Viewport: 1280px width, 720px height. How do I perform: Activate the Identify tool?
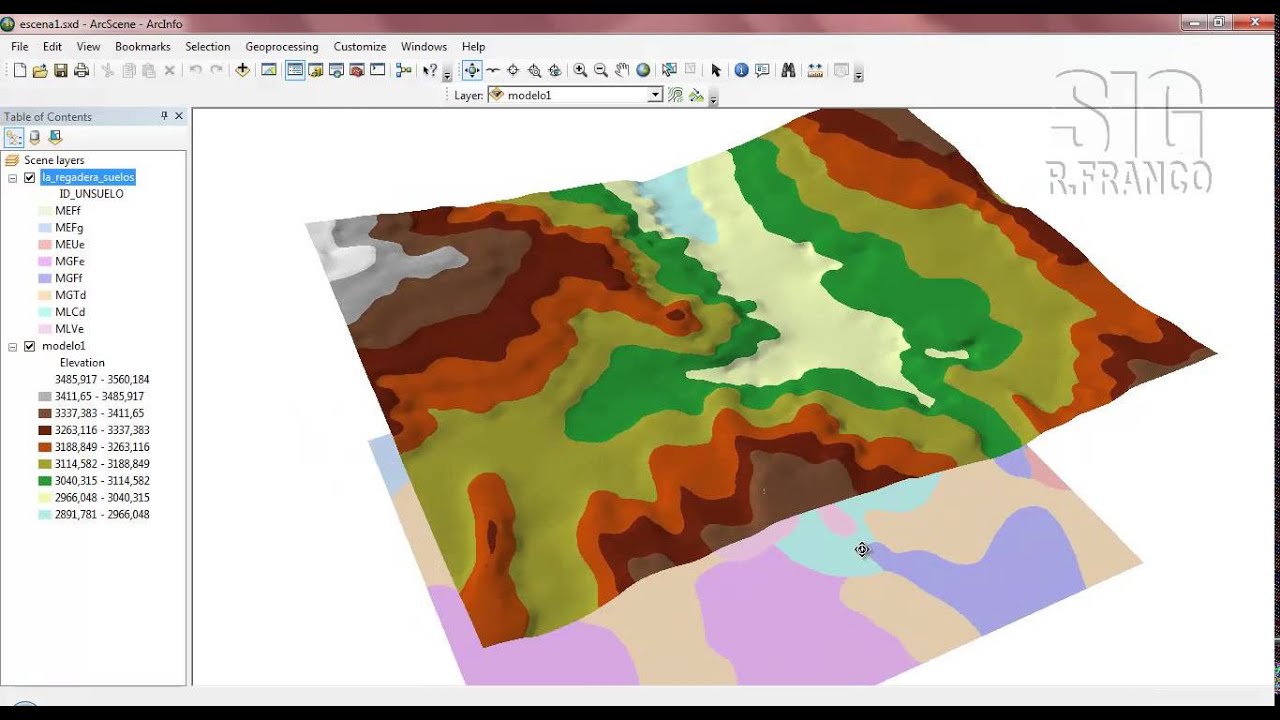coord(741,70)
